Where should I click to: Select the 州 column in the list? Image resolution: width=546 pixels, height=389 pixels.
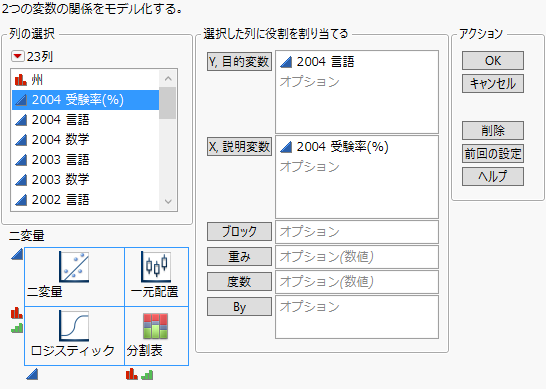point(85,80)
